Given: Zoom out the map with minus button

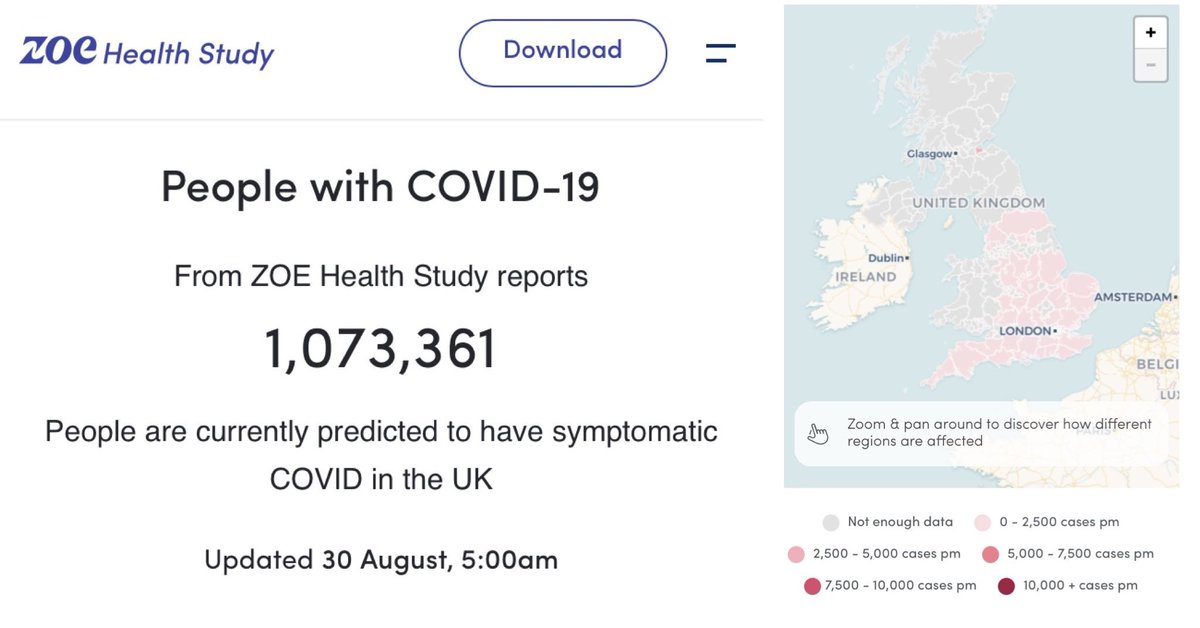Looking at the screenshot, I should [1150, 65].
